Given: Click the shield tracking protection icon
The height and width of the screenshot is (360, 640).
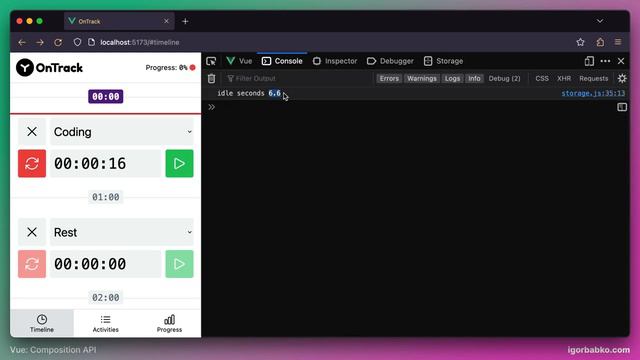Looking at the screenshot, I should (77, 42).
